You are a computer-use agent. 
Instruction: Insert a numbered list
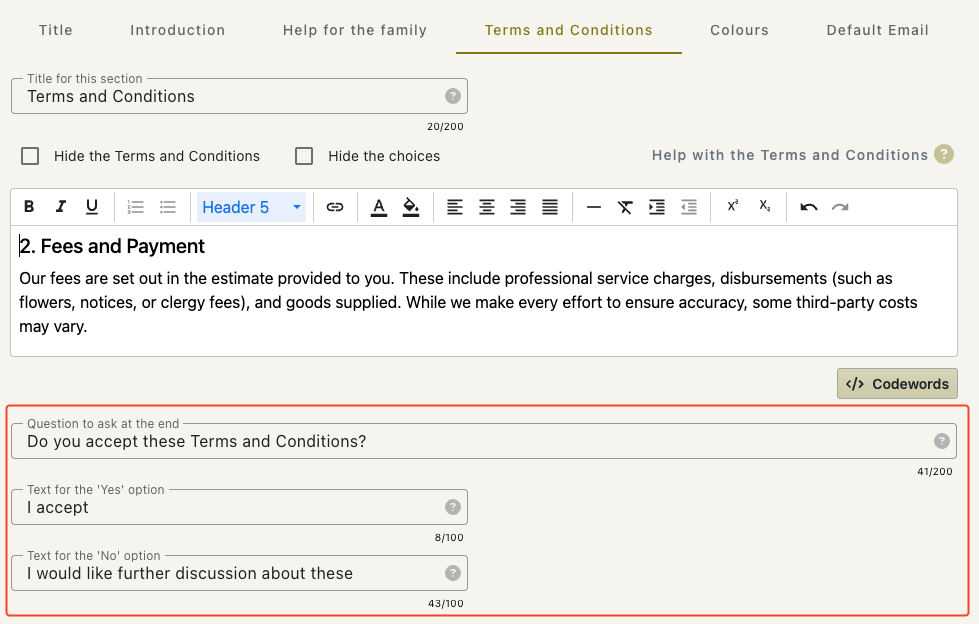pyautogui.click(x=135, y=207)
